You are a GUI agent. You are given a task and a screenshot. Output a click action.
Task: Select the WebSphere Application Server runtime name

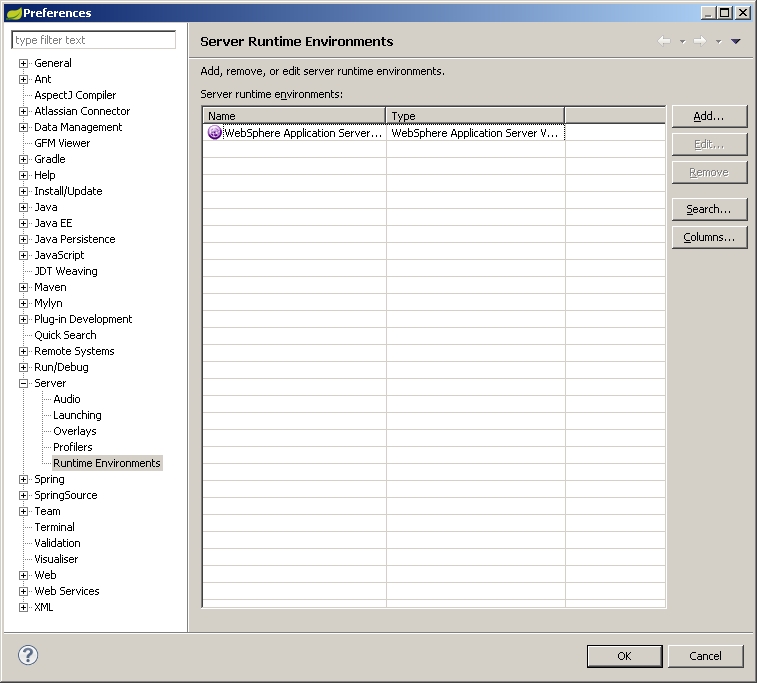[x=303, y=133]
